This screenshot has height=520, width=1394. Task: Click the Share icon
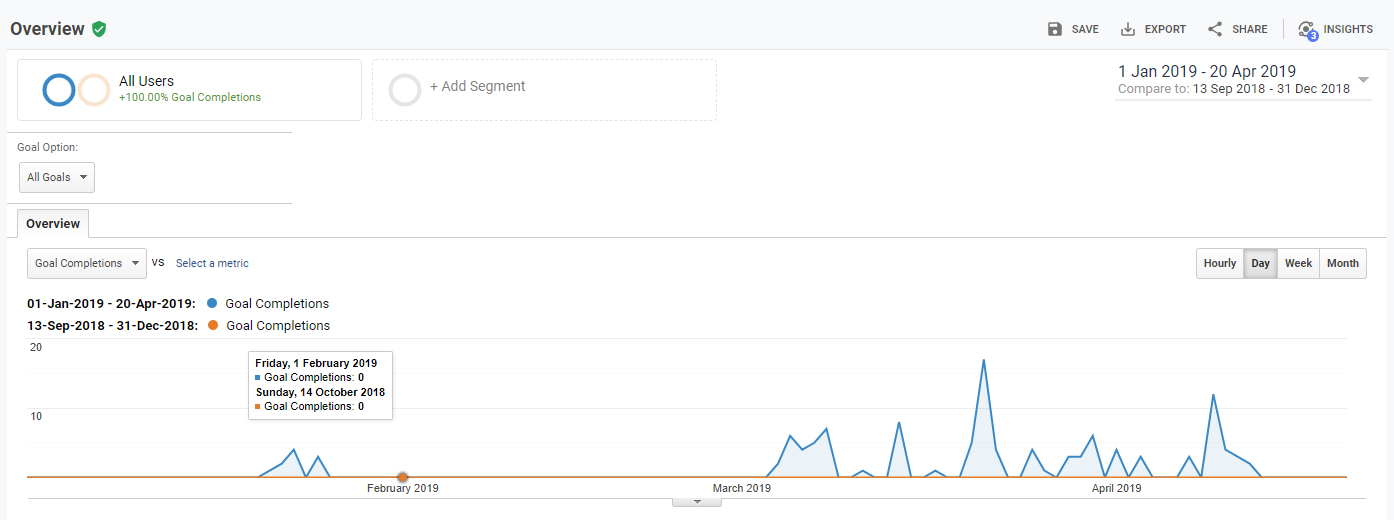click(x=1215, y=29)
